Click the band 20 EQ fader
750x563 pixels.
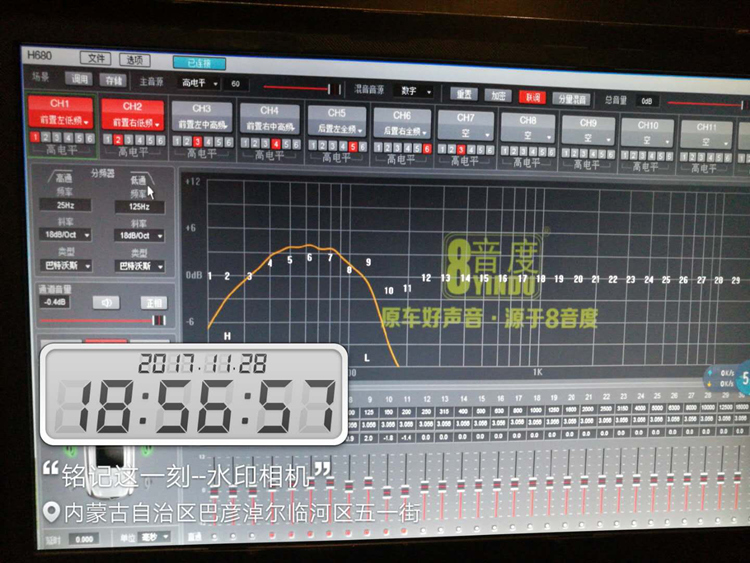point(567,481)
